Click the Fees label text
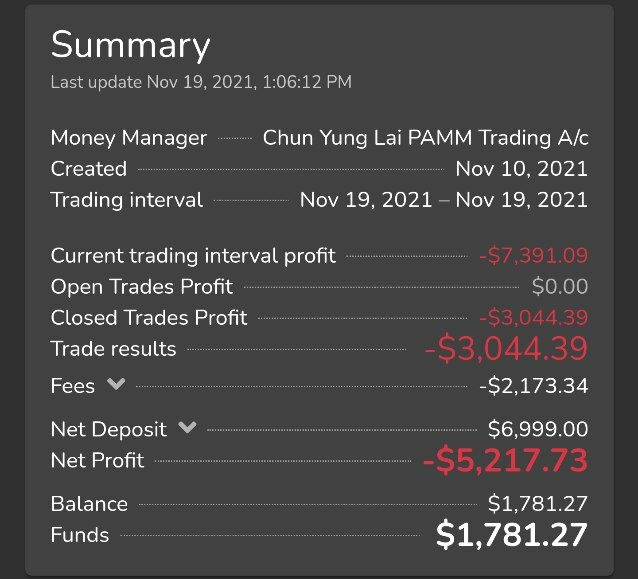Viewport: 638px width, 579px height. (x=73, y=386)
